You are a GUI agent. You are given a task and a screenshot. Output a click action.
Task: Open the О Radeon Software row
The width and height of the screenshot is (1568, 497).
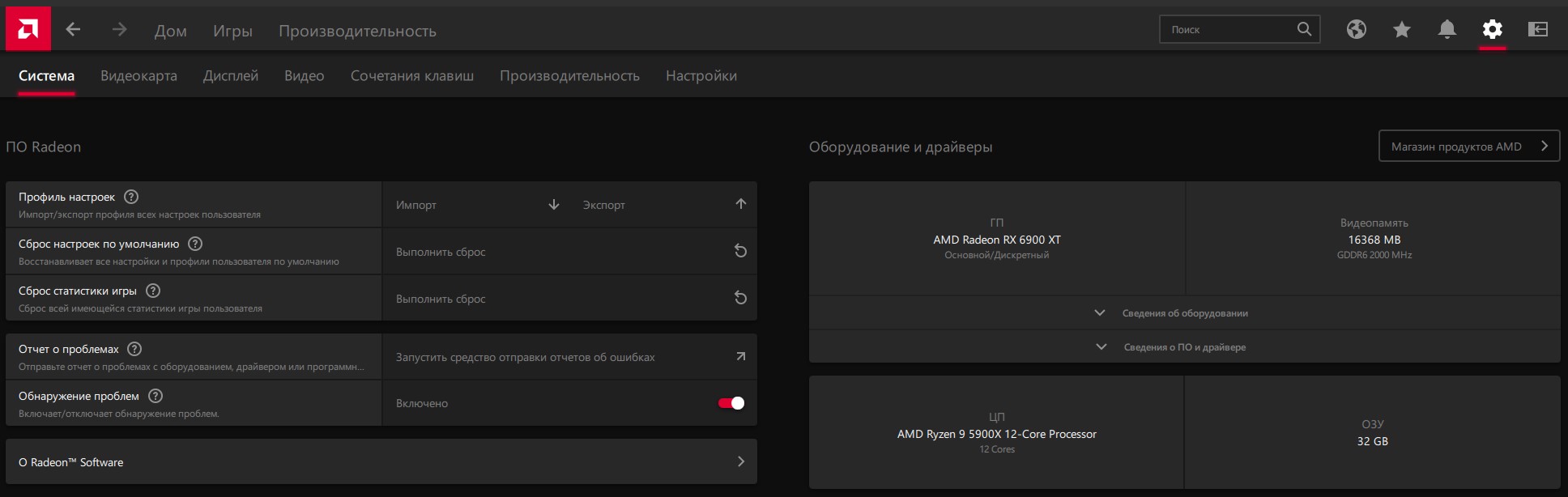(x=381, y=462)
